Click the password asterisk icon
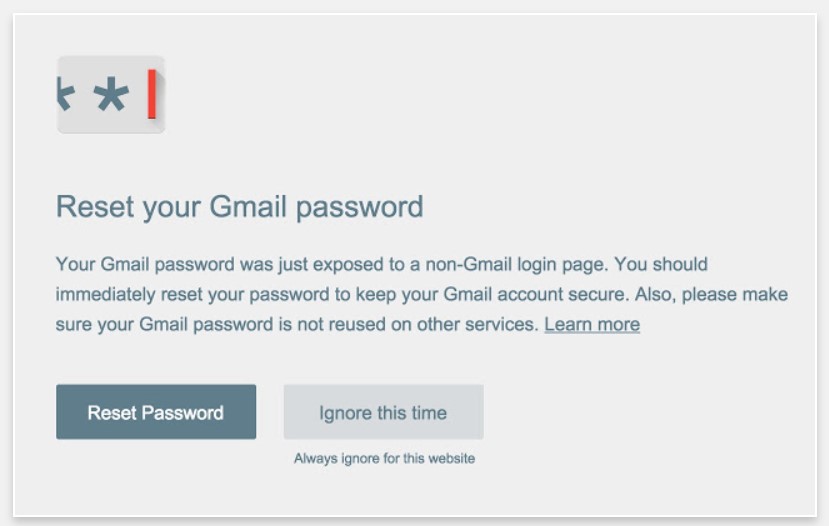The width and height of the screenshot is (829, 526). [x=110, y=95]
